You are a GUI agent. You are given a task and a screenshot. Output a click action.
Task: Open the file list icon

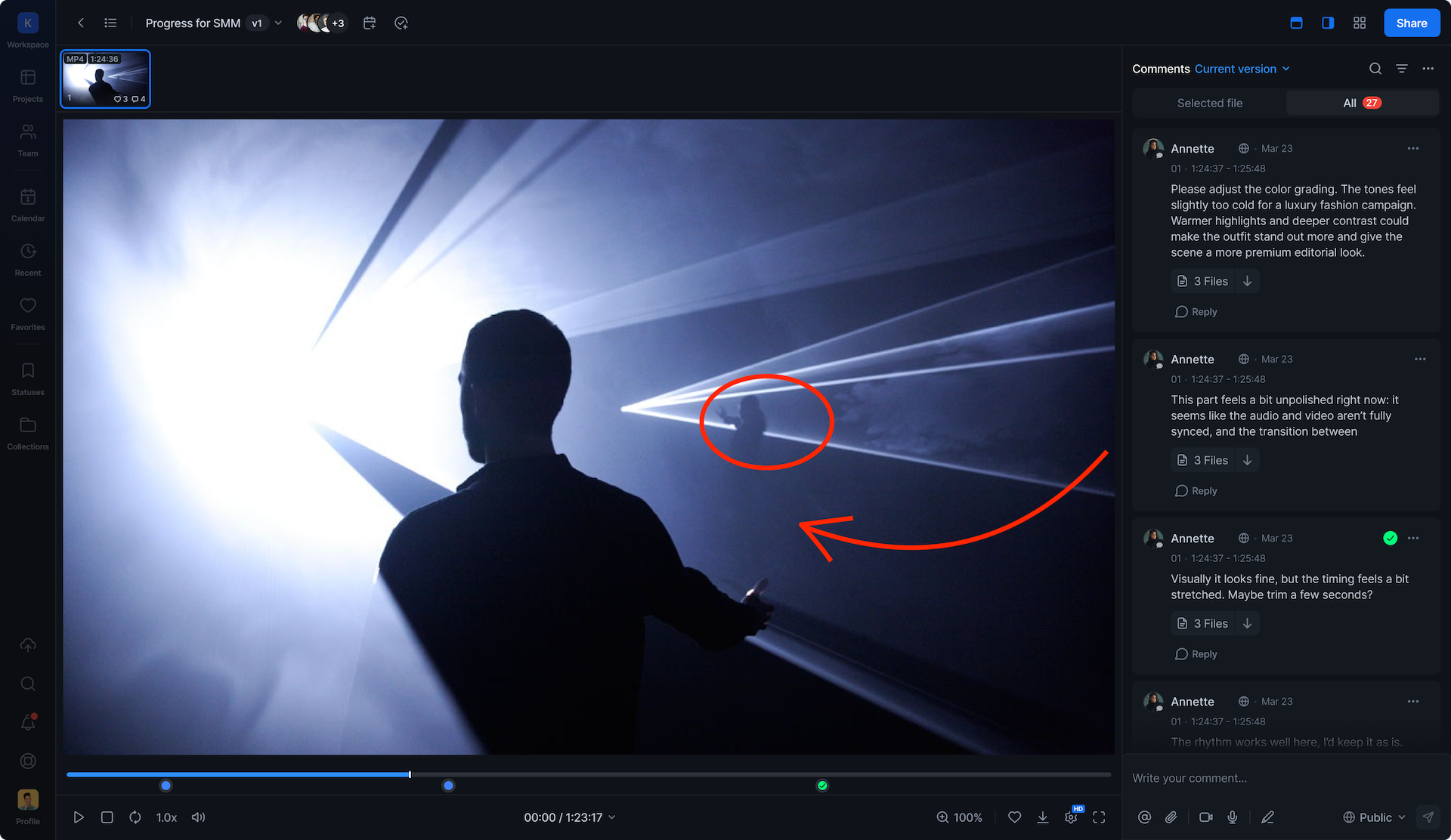tap(110, 23)
